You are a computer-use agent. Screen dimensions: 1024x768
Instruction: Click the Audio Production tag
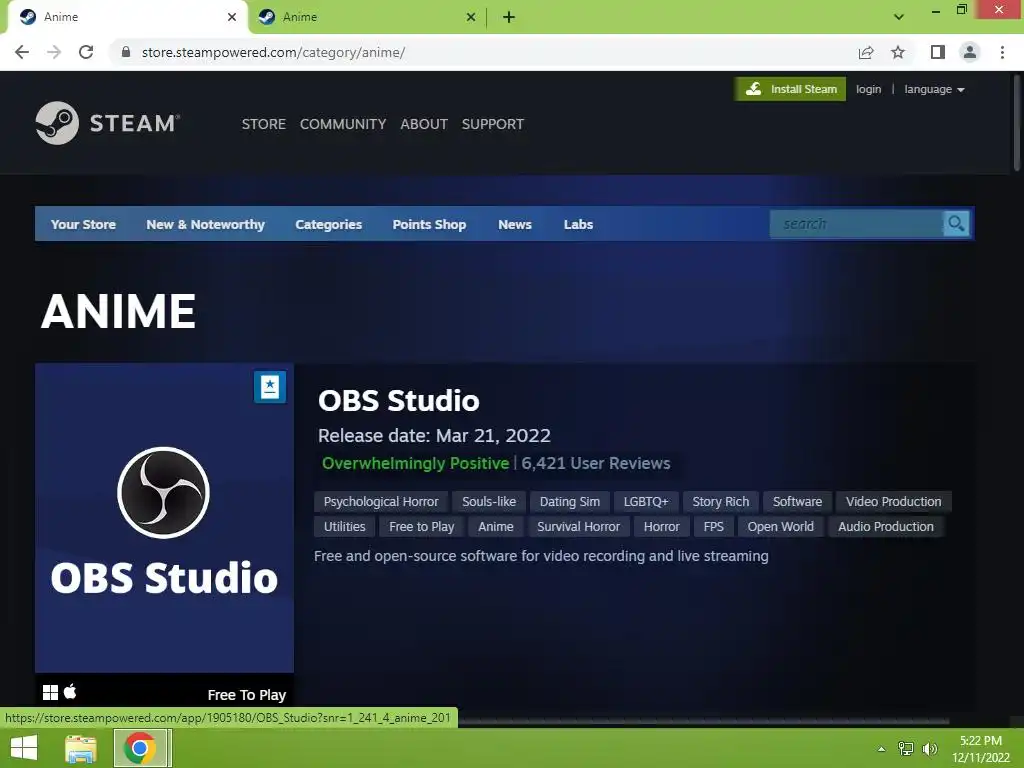(886, 526)
